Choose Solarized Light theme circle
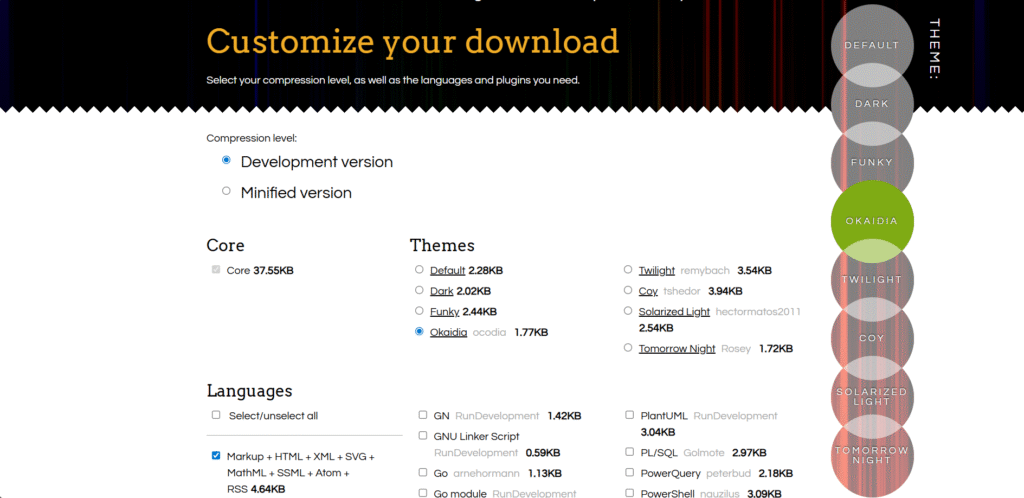The height and width of the screenshot is (498, 1024). click(x=871, y=396)
